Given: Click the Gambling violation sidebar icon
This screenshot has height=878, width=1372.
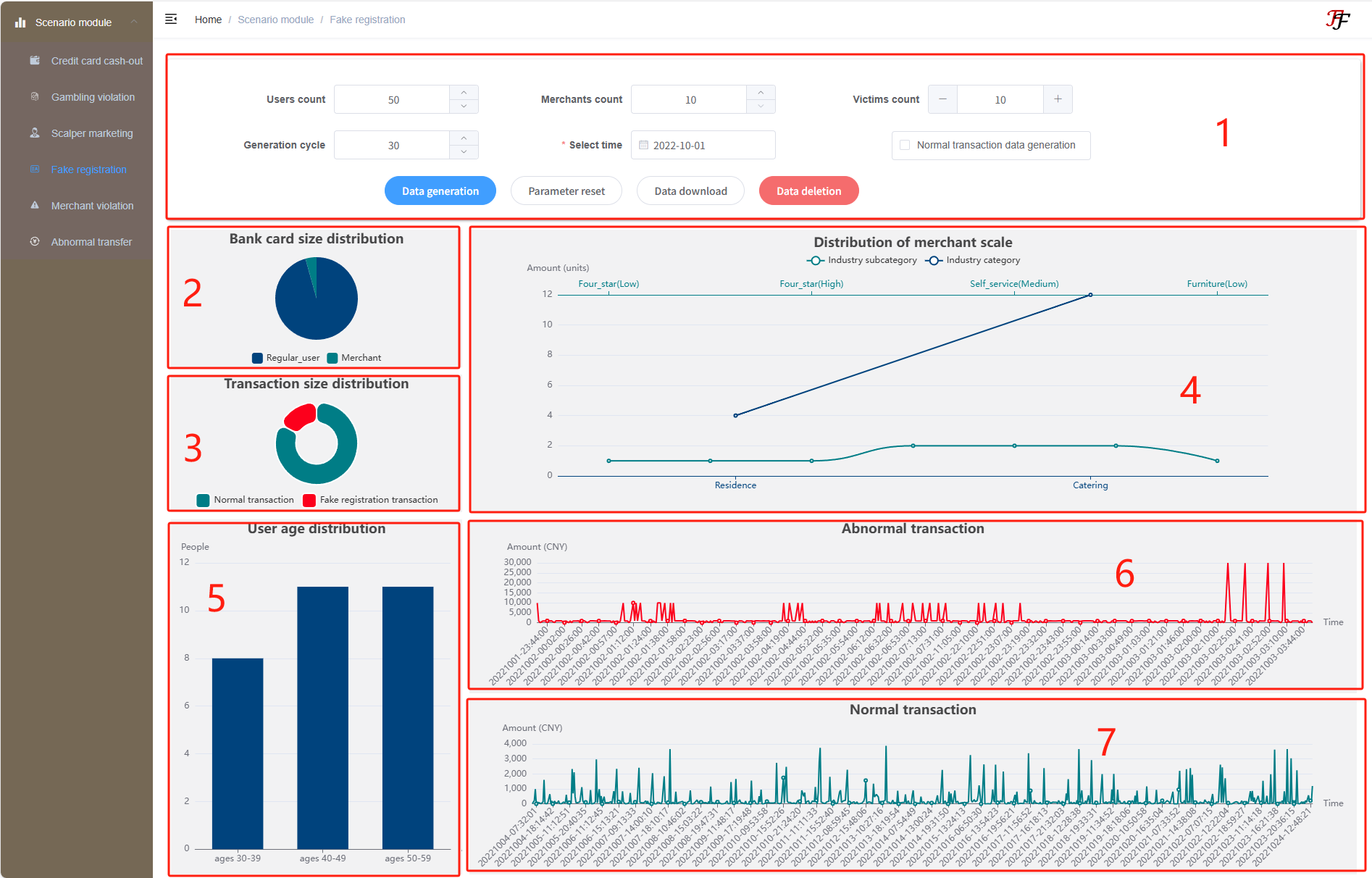Looking at the screenshot, I should coord(35,97).
